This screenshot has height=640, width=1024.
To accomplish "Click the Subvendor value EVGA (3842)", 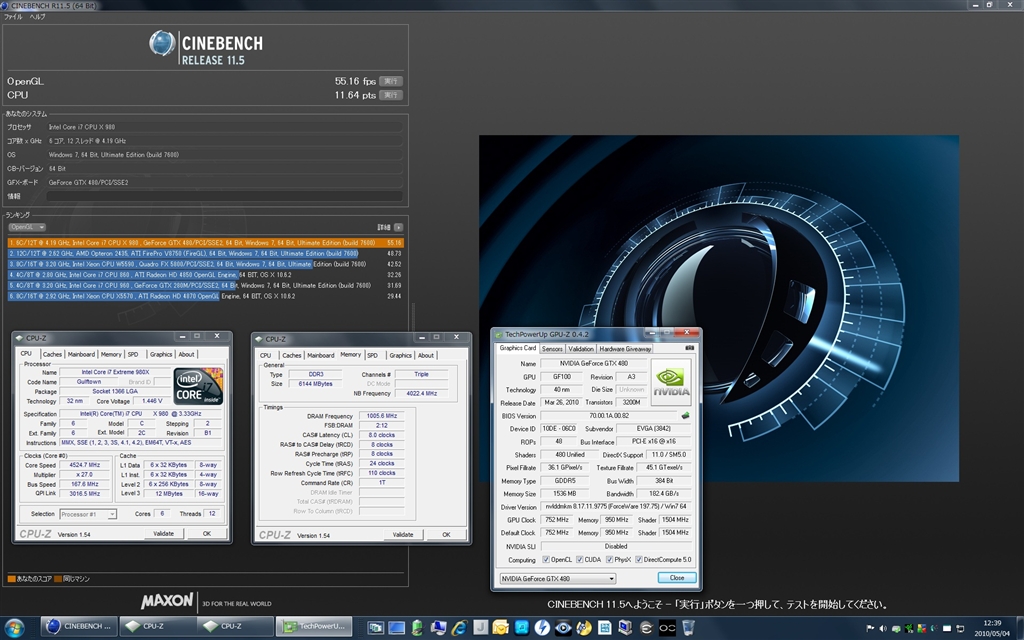I will click(x=654, y=428).
